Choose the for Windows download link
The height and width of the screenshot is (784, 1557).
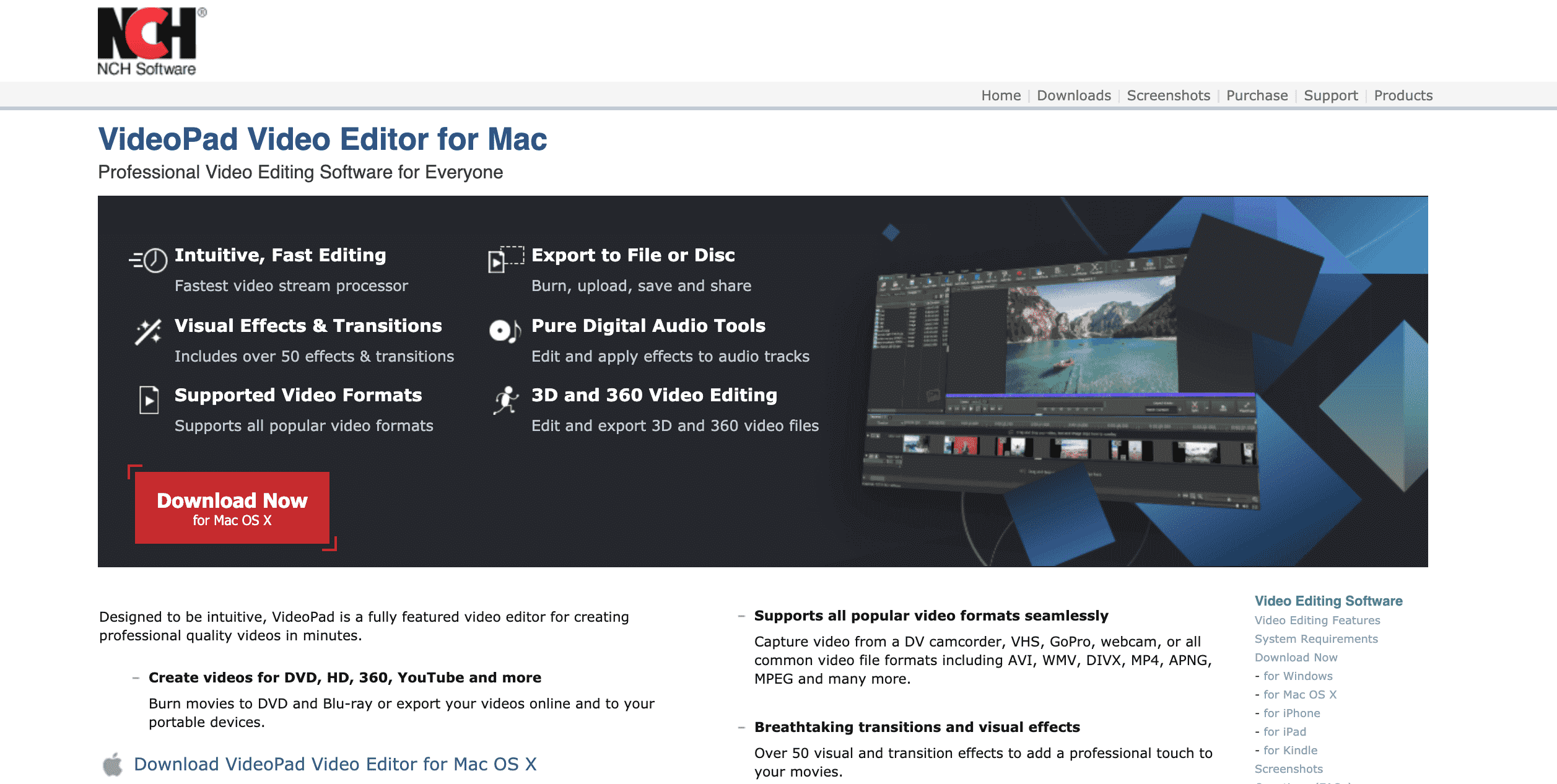click(x=1297, y=676)
